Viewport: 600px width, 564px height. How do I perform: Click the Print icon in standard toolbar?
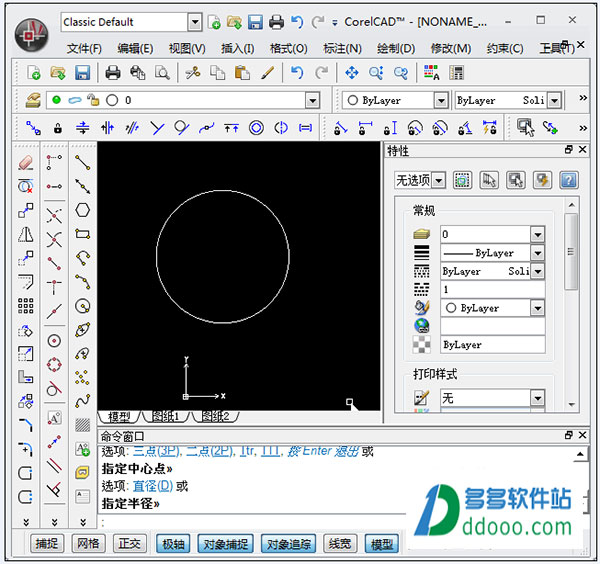pos(112,73)
